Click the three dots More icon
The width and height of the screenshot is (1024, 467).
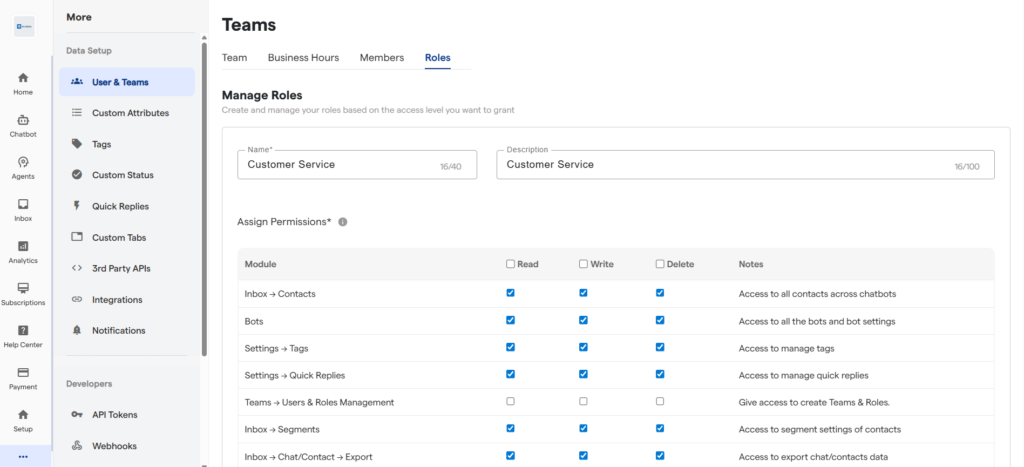23,457
